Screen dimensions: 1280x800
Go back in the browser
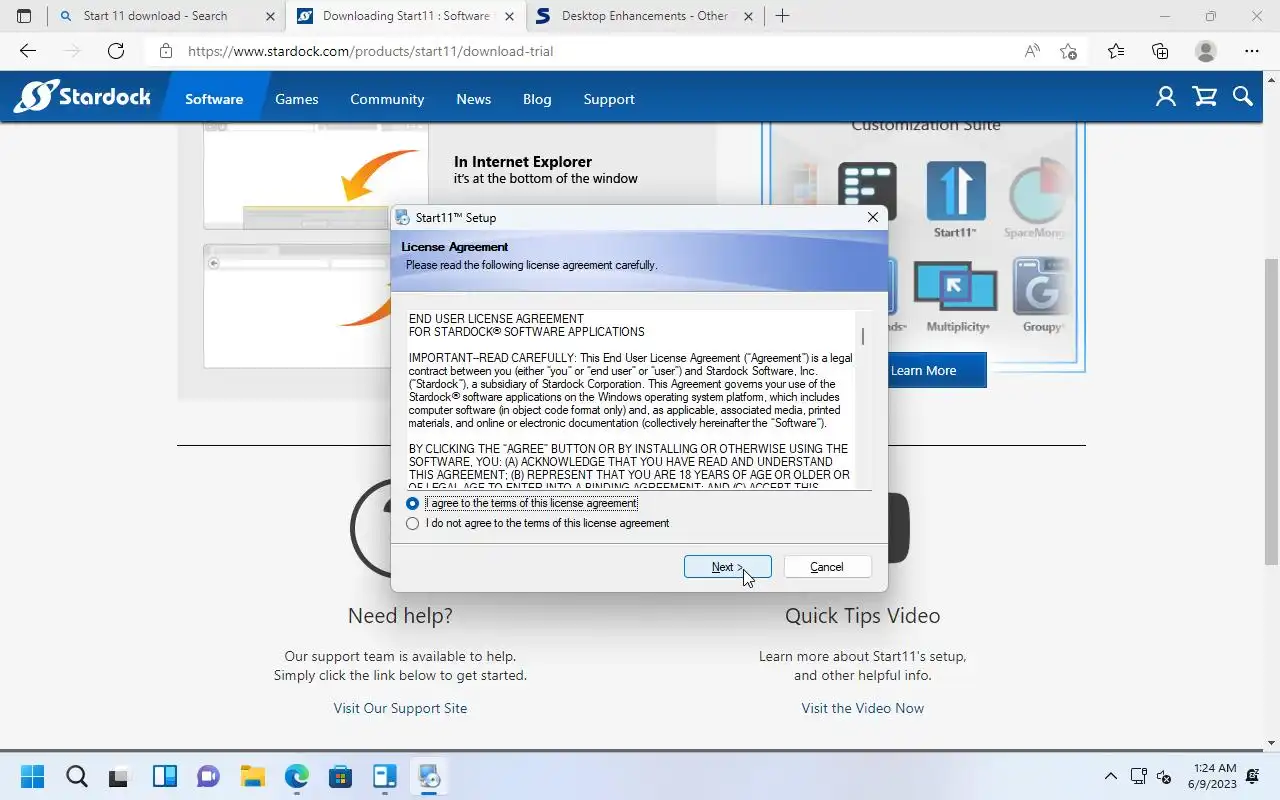(28, 51)
